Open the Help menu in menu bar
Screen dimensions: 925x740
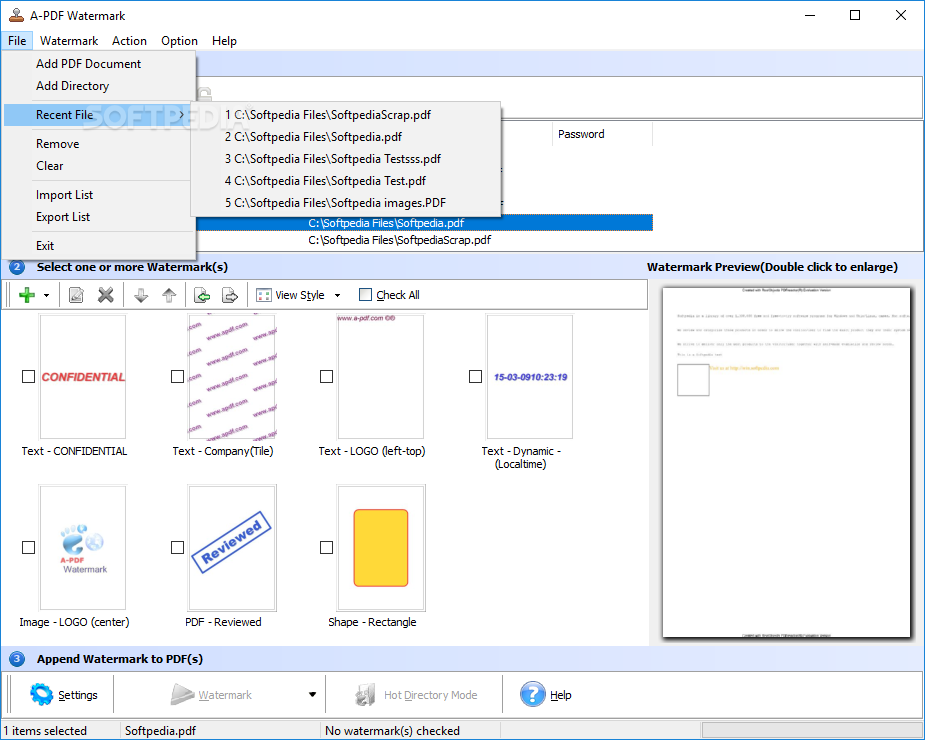(224, 41)
